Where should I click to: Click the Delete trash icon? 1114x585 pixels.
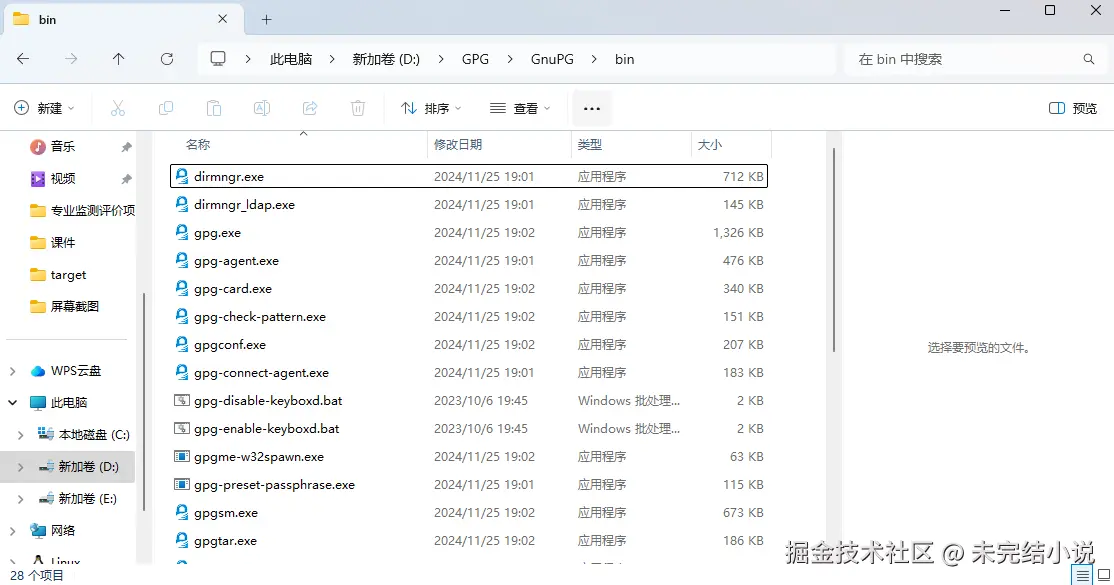click(358, 108)
